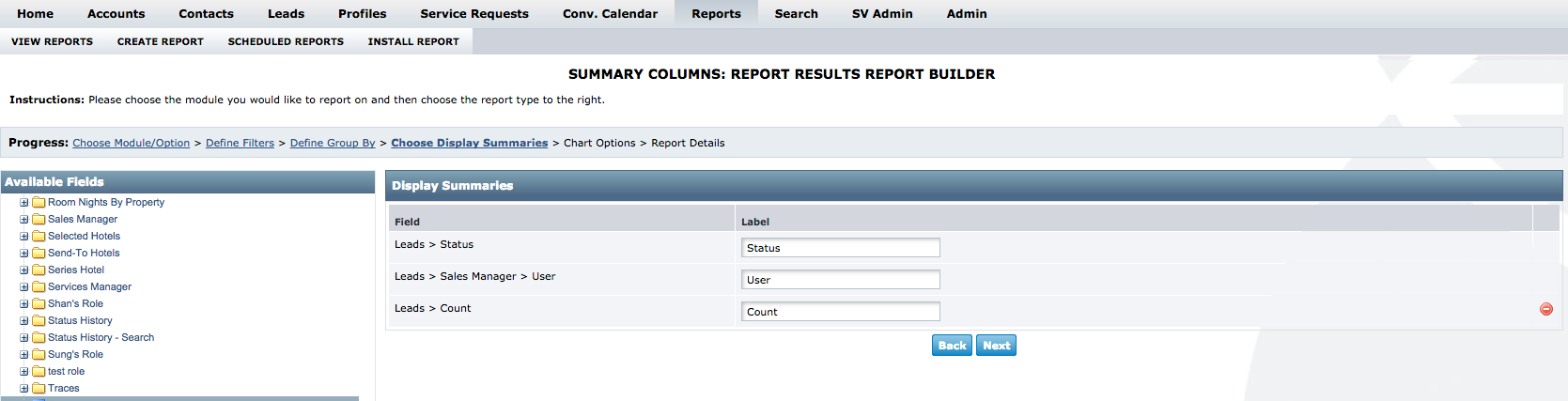Go to the Accounts tab
Screen dimensions: 1568x401
coord(116,13)
